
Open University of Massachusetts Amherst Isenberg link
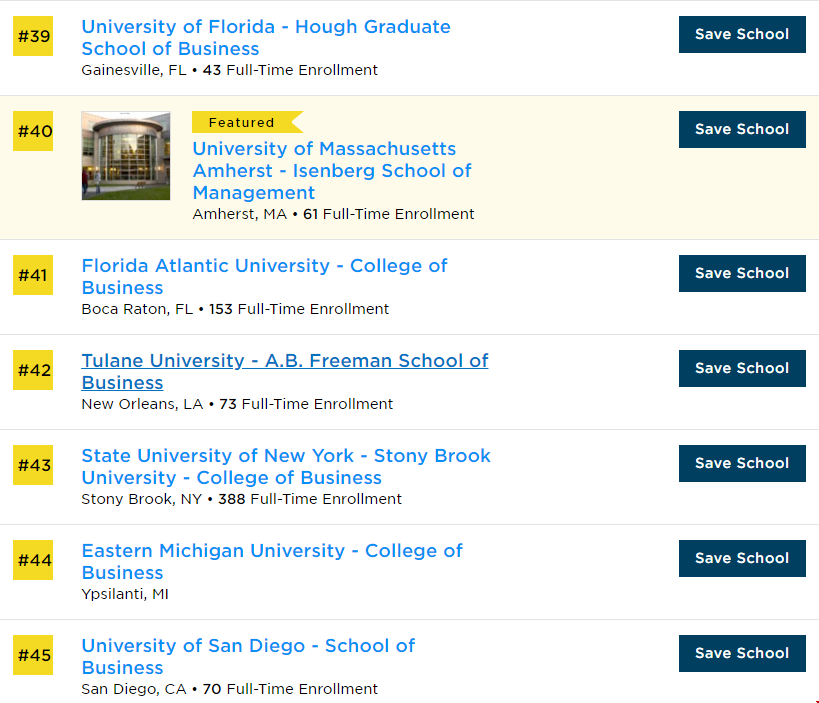[x=332, y=170]
